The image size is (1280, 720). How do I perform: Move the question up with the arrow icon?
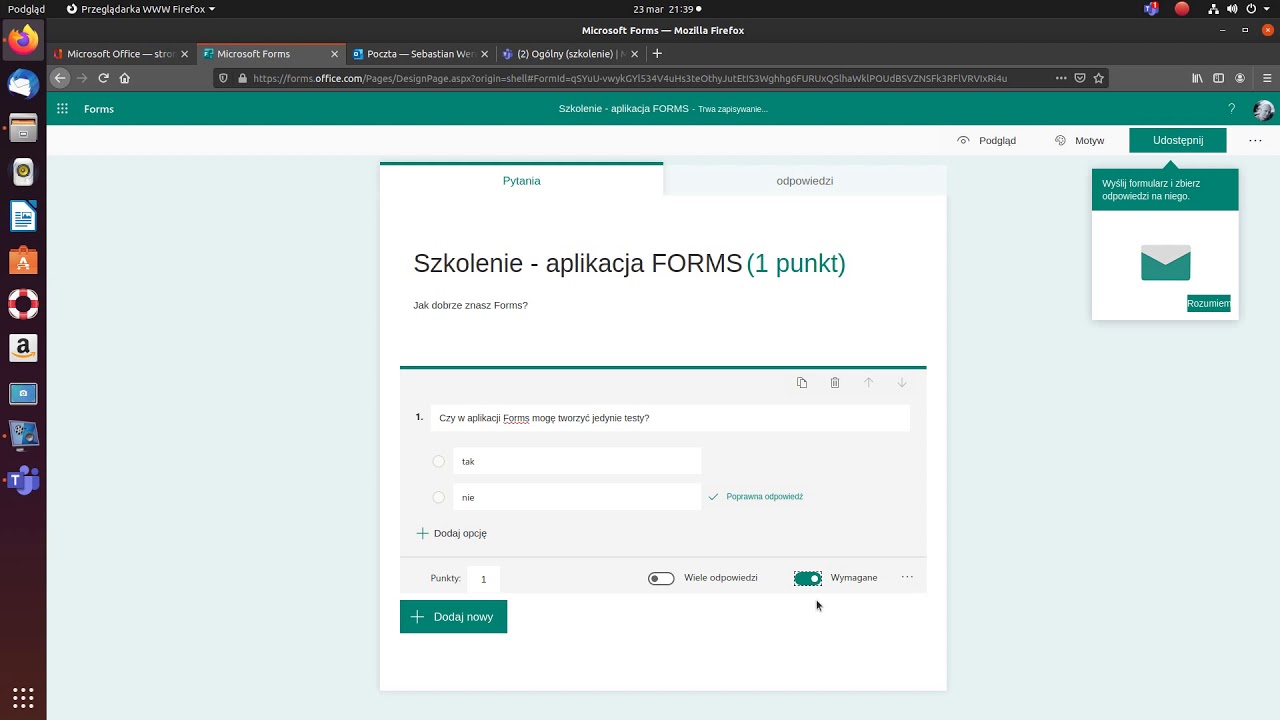868,383
